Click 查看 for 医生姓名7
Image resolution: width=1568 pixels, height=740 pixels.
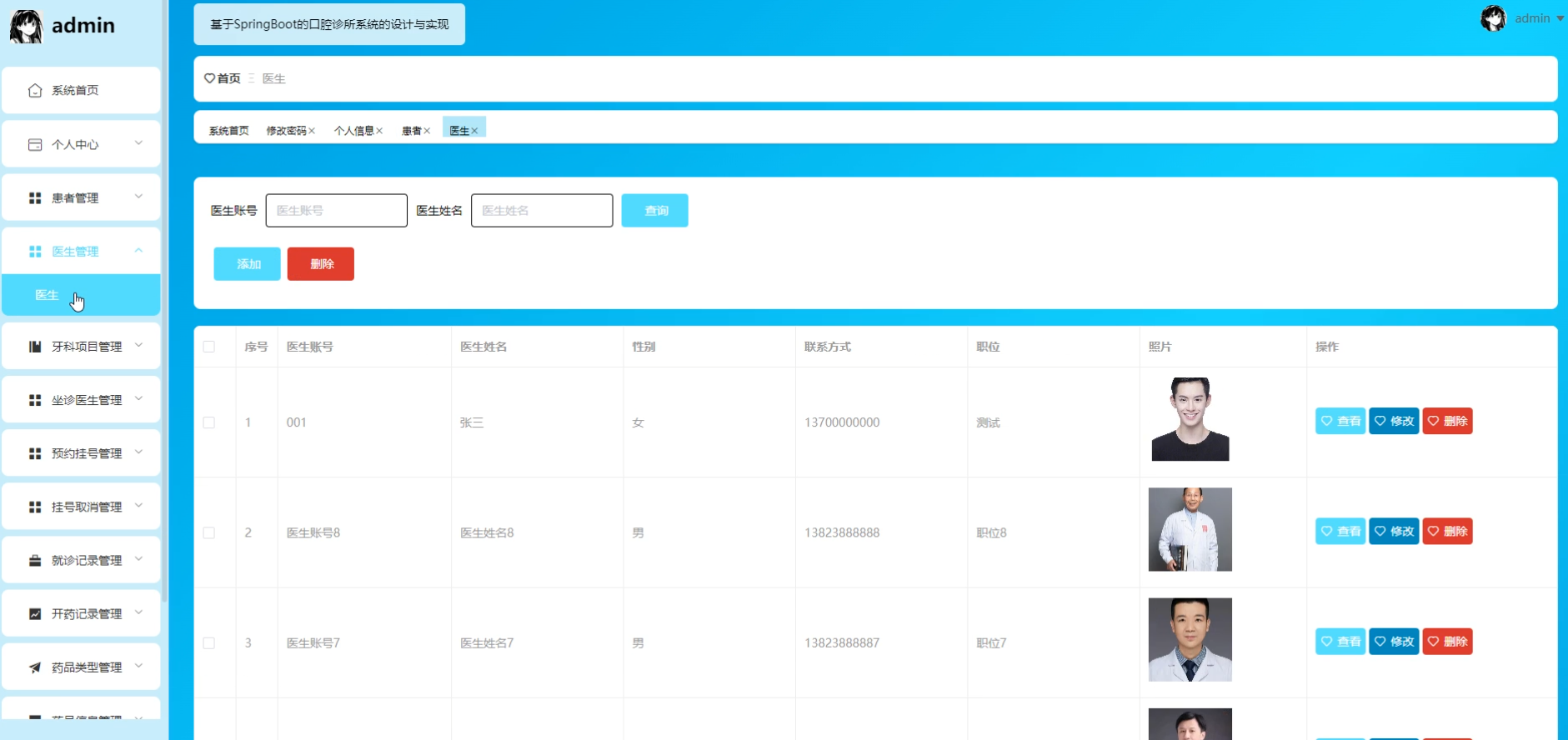click(1340, 641)
